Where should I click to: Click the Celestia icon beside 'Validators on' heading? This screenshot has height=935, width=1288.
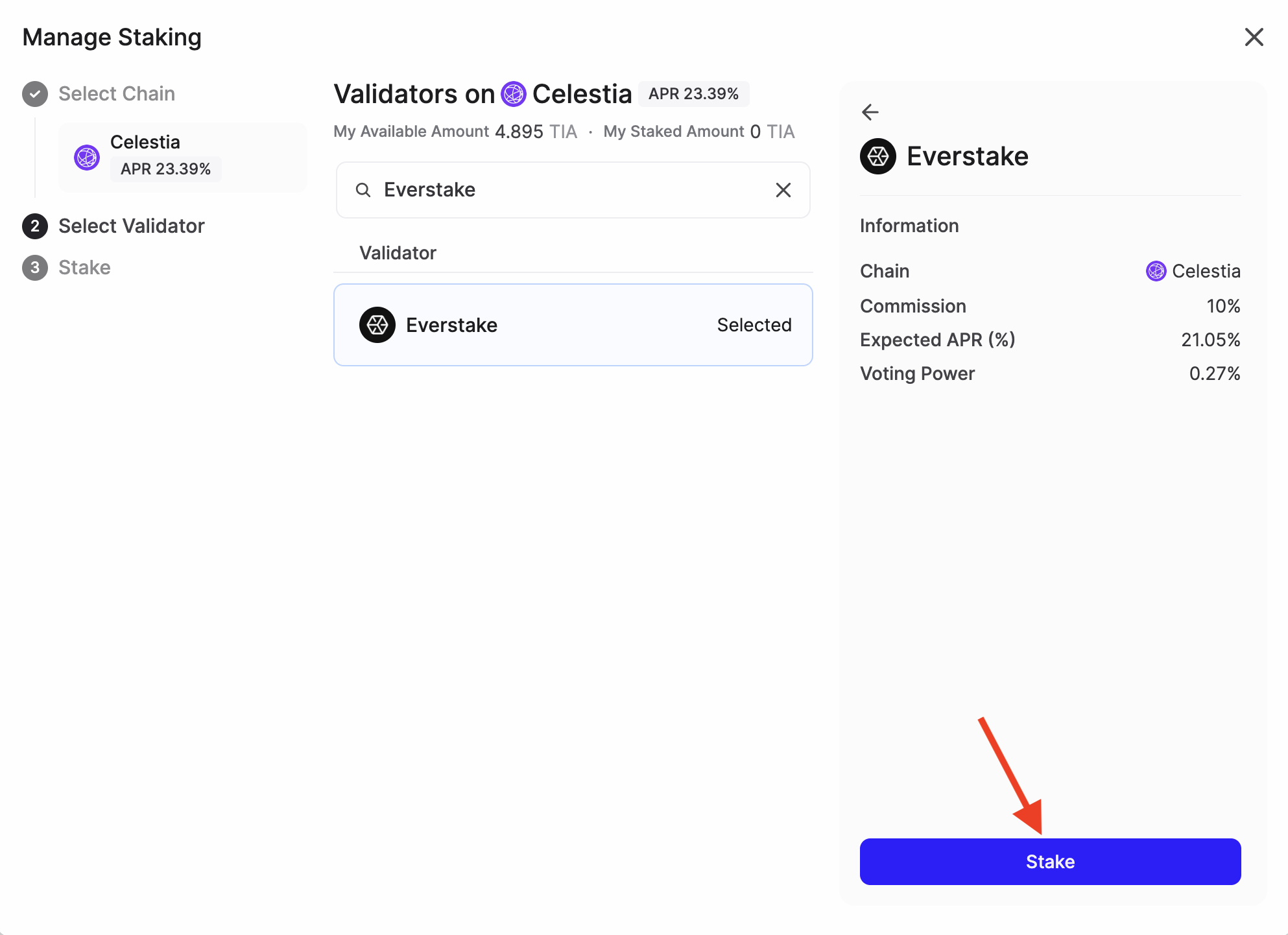click(x=514, y=94)
